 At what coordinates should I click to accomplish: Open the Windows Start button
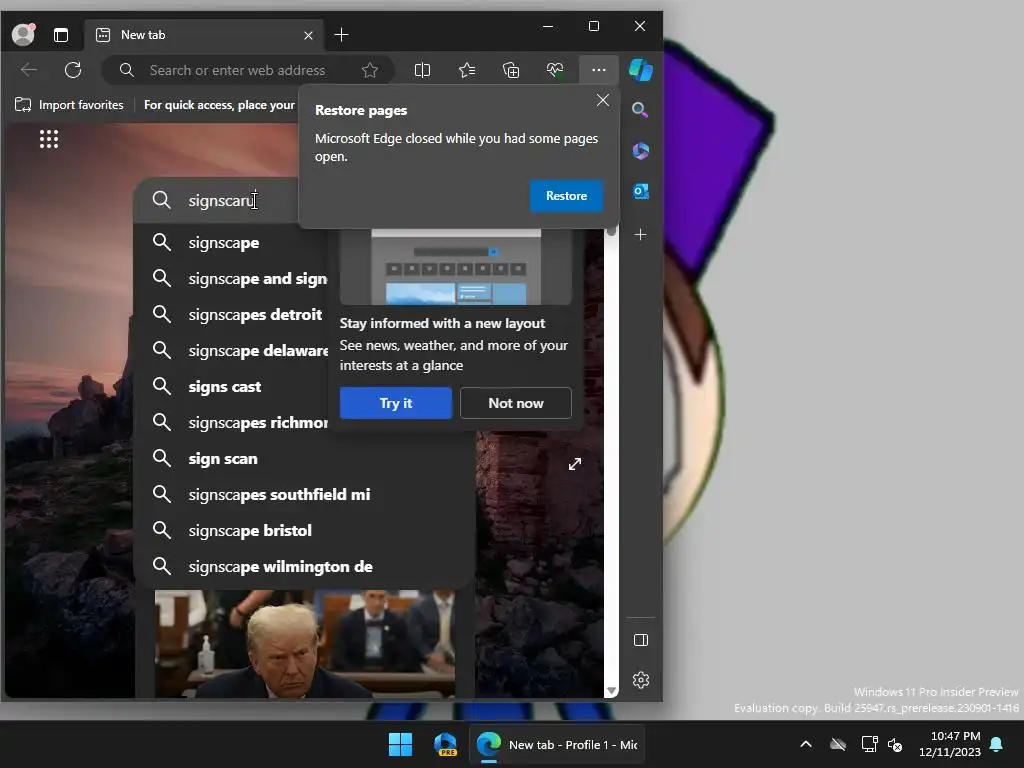pyautogui.click(x=400, y=744)
